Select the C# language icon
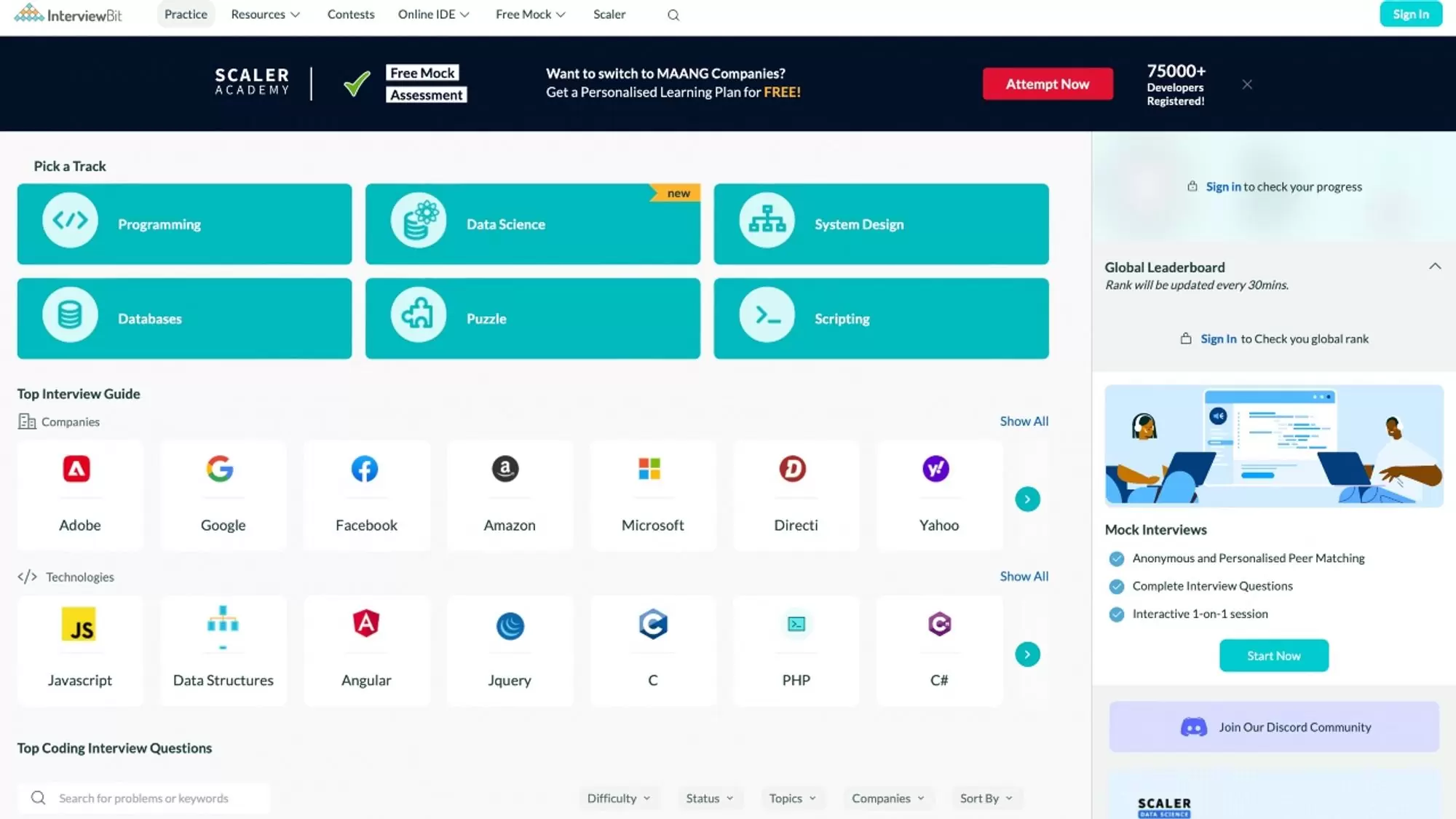1456x819 pixels. (x=939, y=624)
